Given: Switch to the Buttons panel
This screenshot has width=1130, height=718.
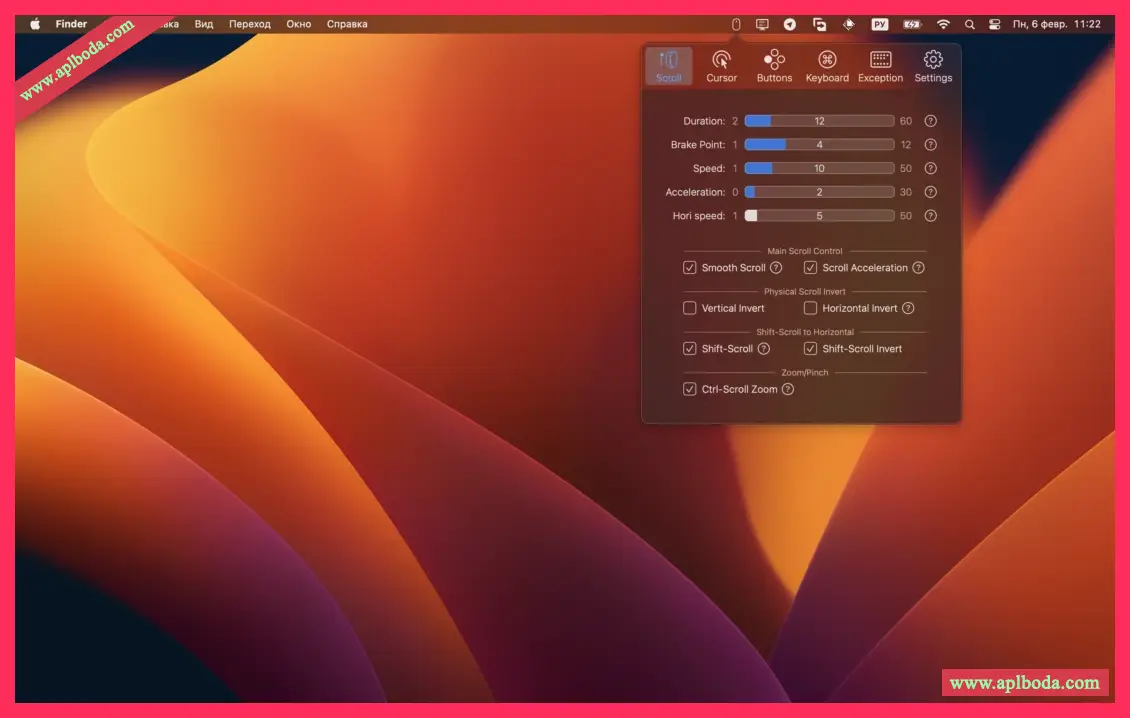Looking at the screenshot, I should [774, 66].
